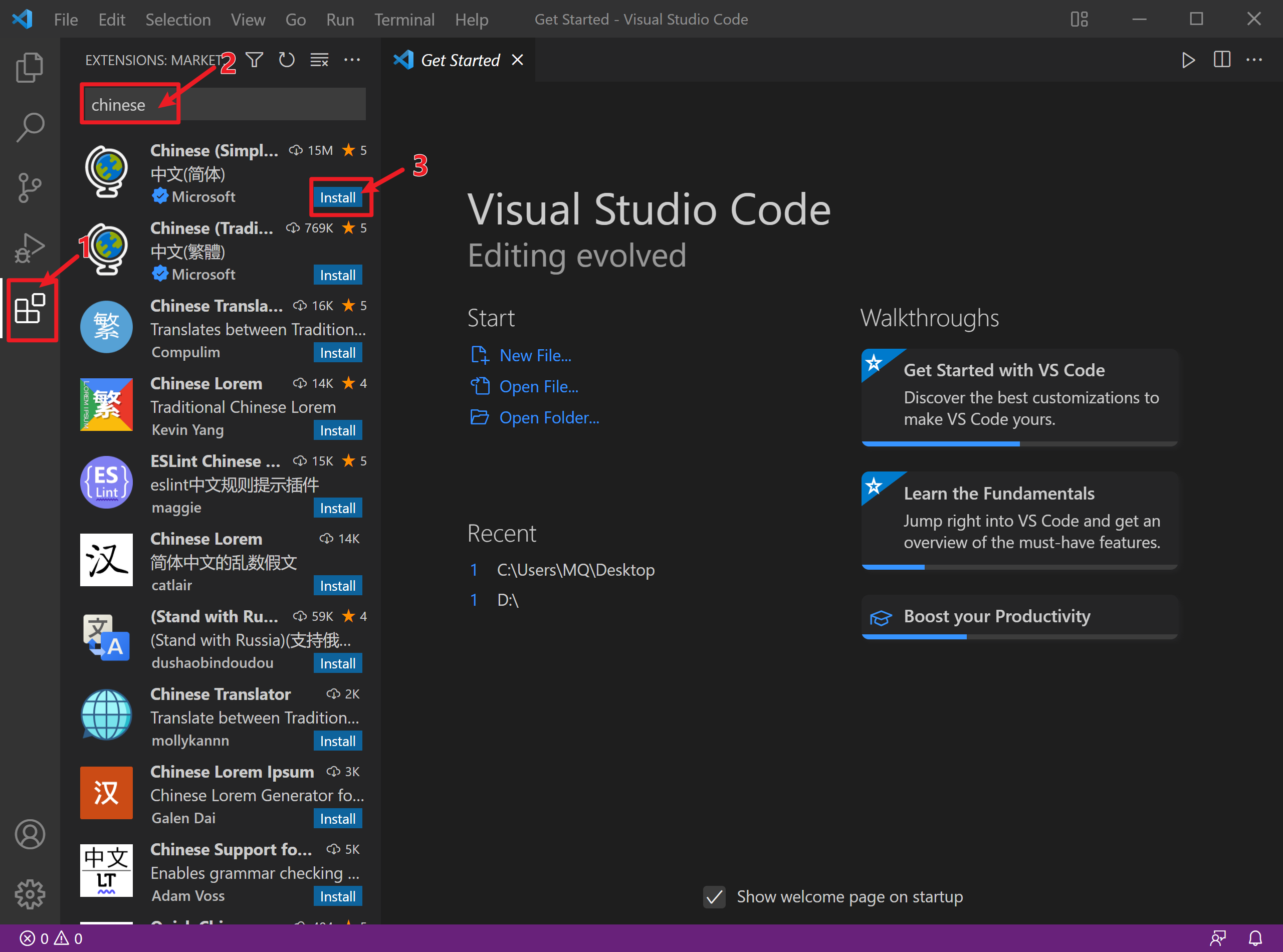The width and height of the screenshot is (1283, 952).
Task: Open the Go menu
Action: (x=295, y=20)
